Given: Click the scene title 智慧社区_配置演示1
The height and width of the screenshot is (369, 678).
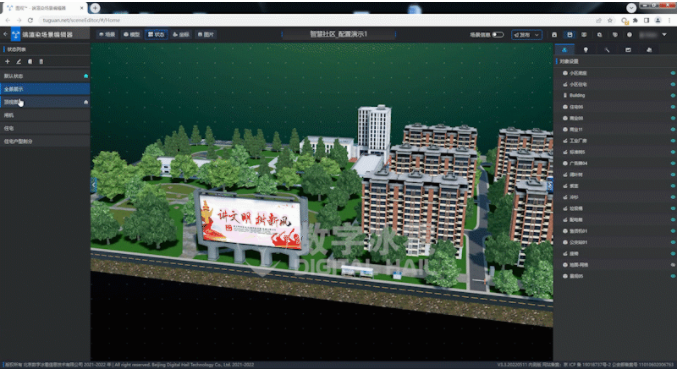Looking at the screenshot, I should (339, 34).
